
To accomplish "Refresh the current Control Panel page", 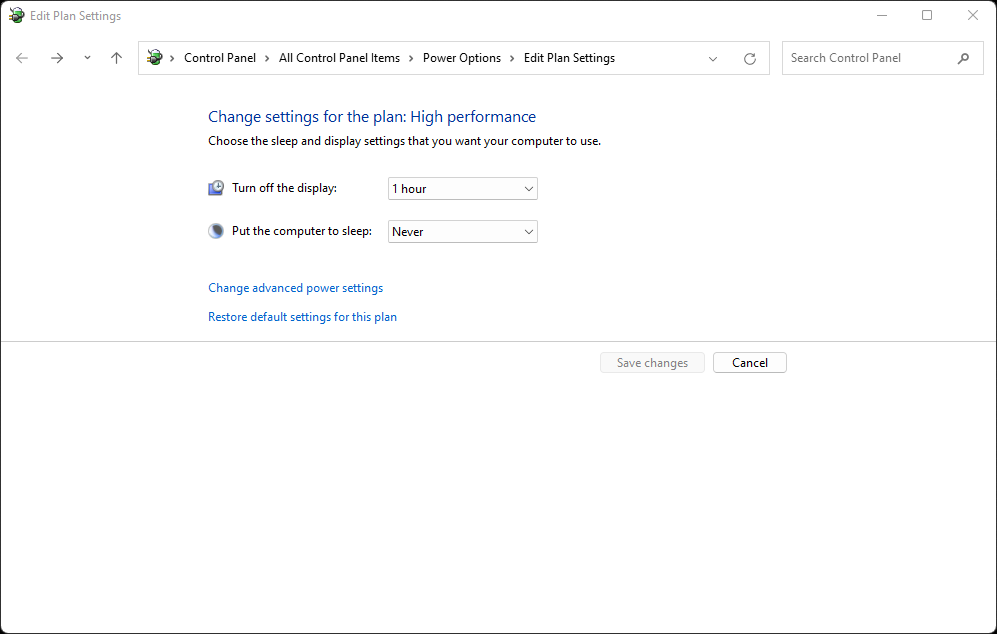I will [749, 58].
